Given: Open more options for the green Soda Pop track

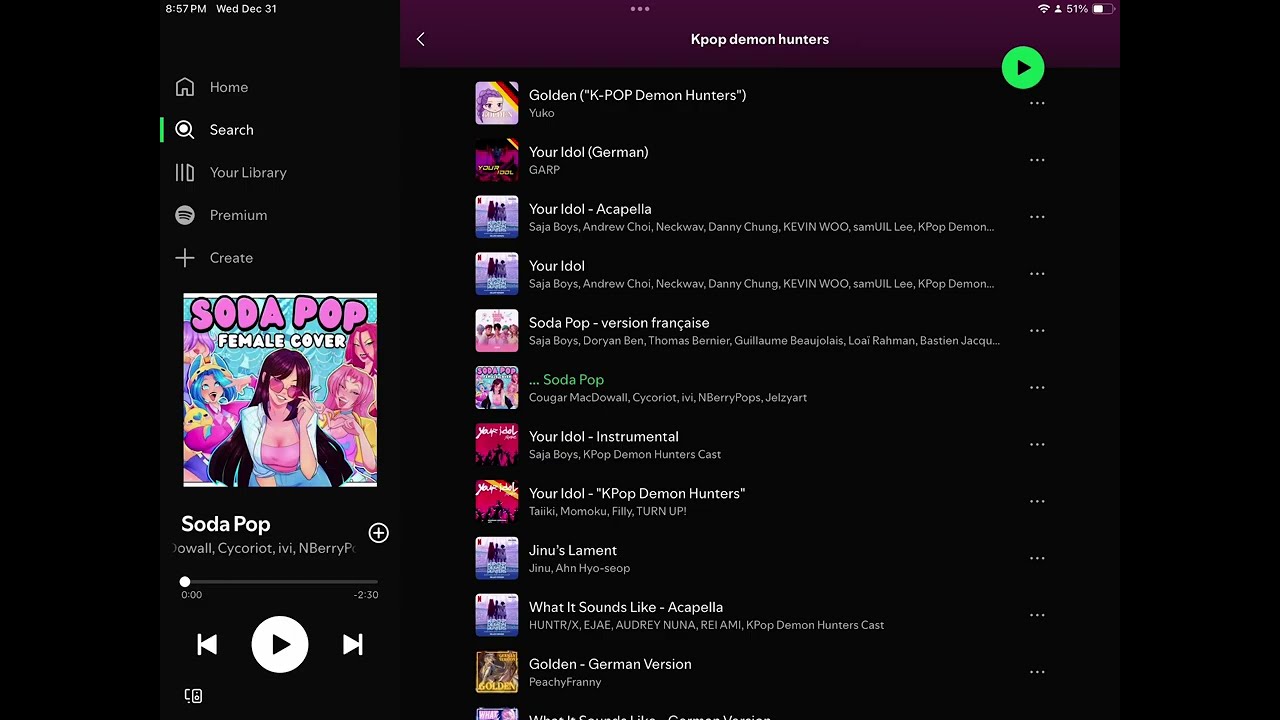Looking at the screenshot, I should pos(1037,388).
